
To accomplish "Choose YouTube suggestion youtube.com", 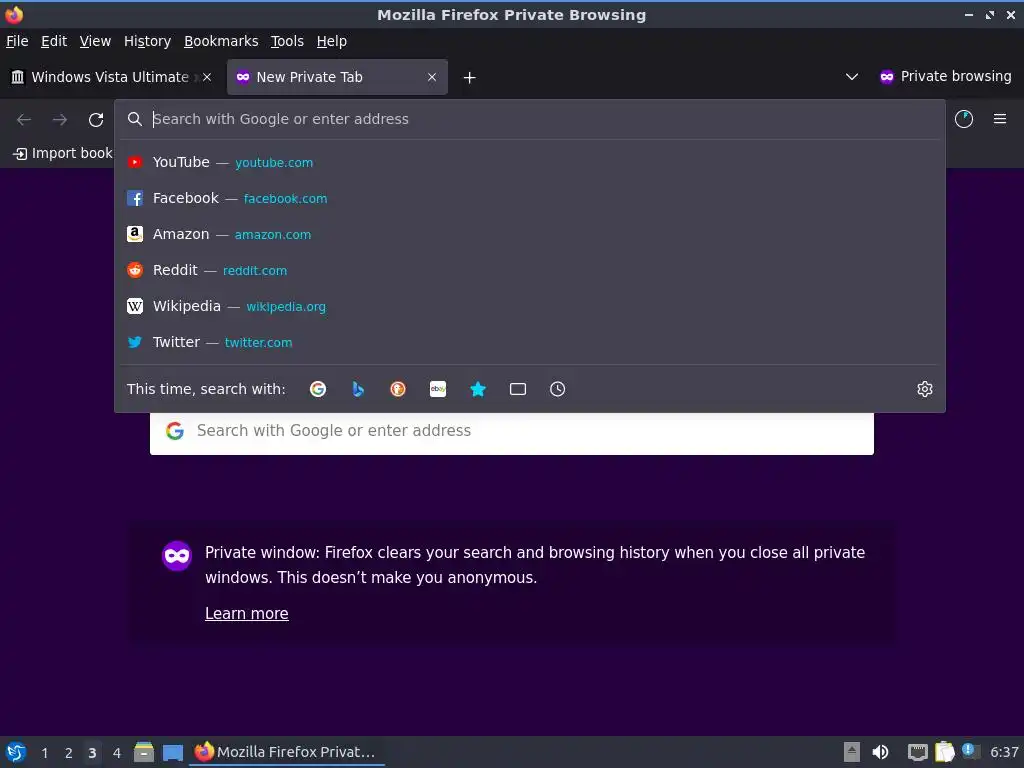I will click(530, 162).
